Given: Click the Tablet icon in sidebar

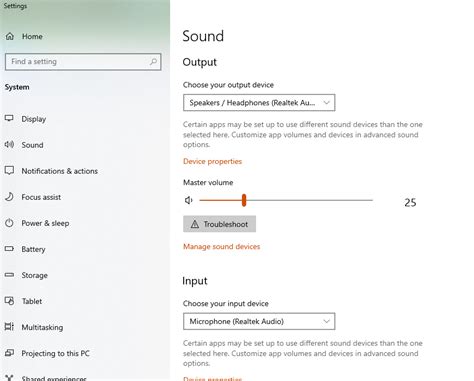Looking at the screenshot, I should click(9, 301).
